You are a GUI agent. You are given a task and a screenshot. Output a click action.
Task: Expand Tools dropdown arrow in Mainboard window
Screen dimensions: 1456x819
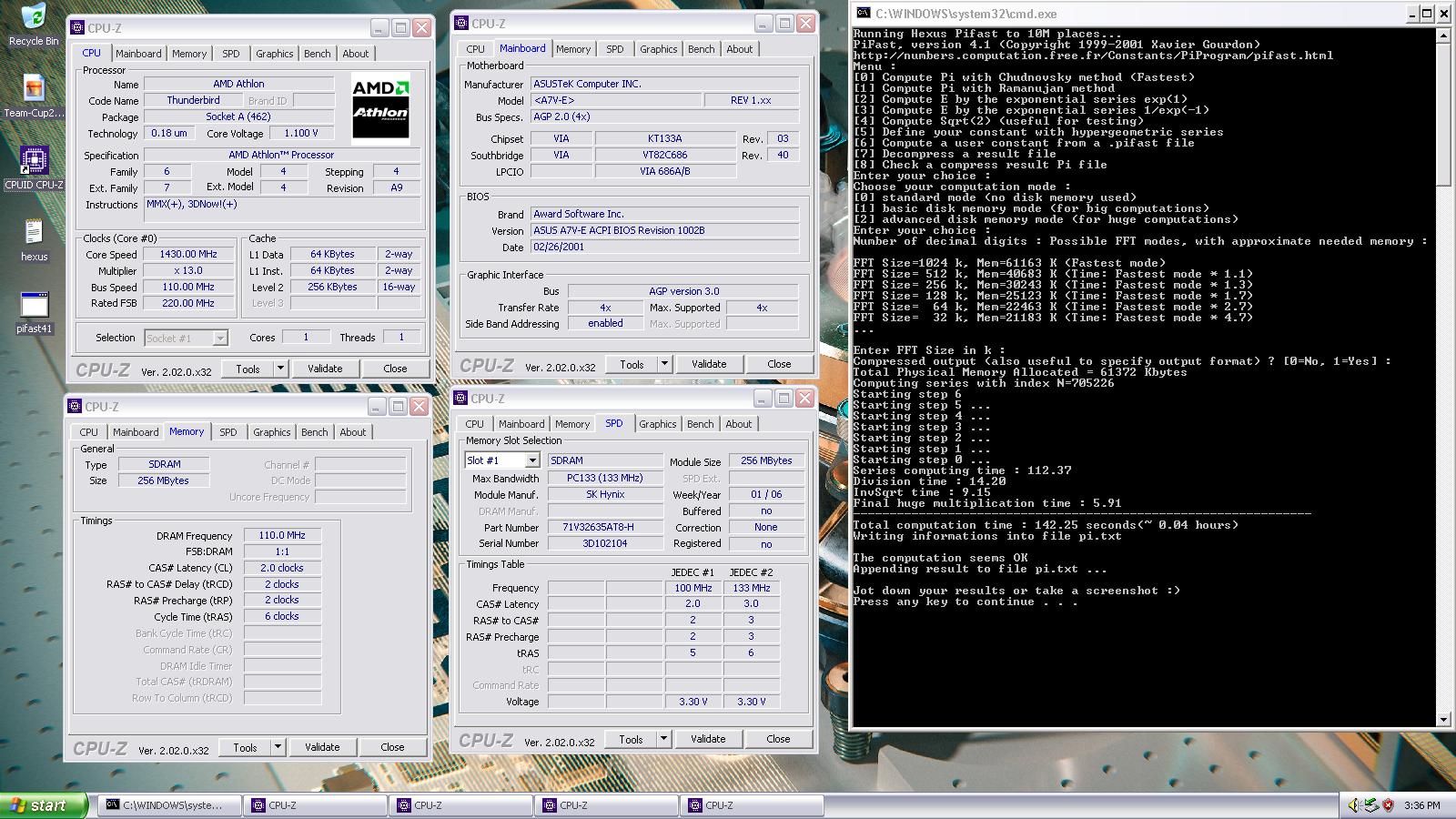664,364
